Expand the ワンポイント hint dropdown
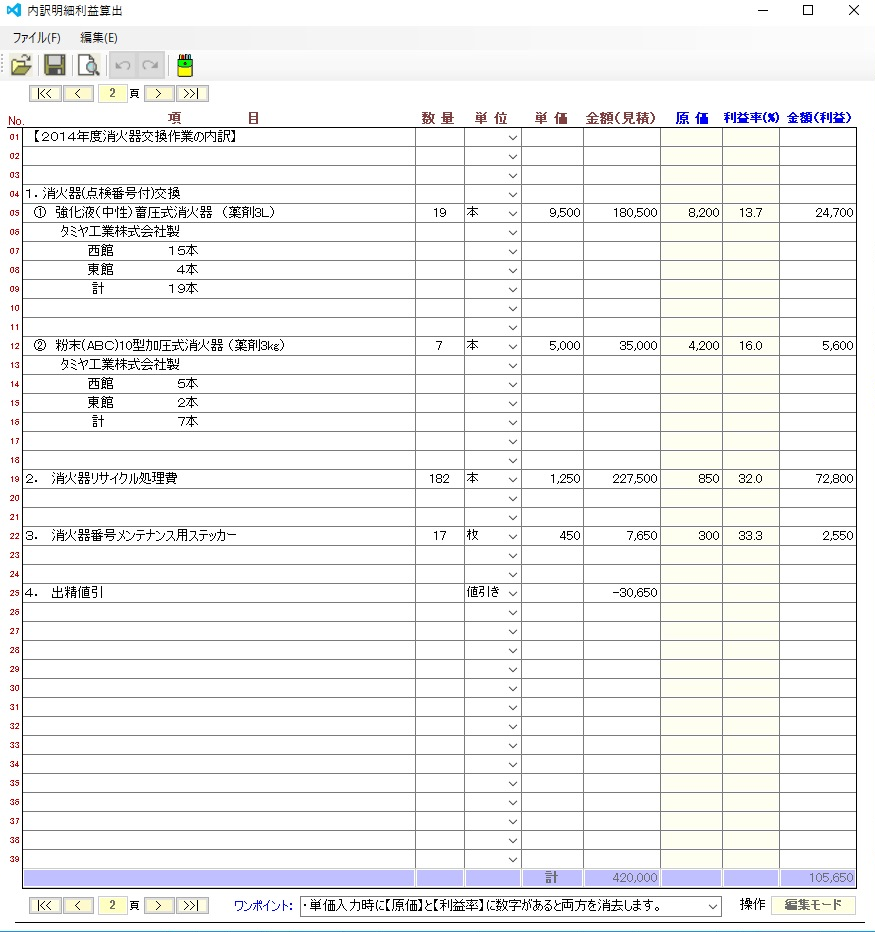Image resolution: width=875 pixels, height=932 pixels. coord(712,906)
